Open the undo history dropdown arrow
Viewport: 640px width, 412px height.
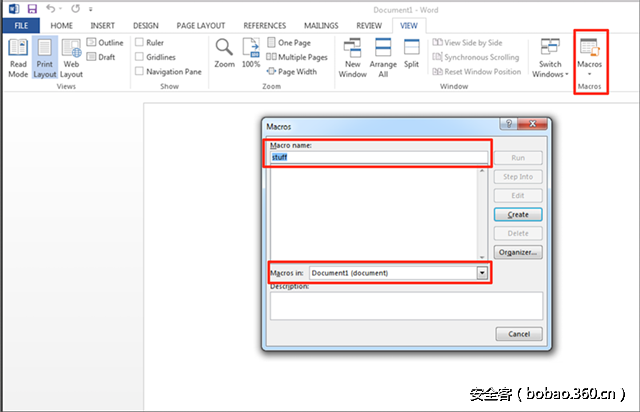point(60,9)
